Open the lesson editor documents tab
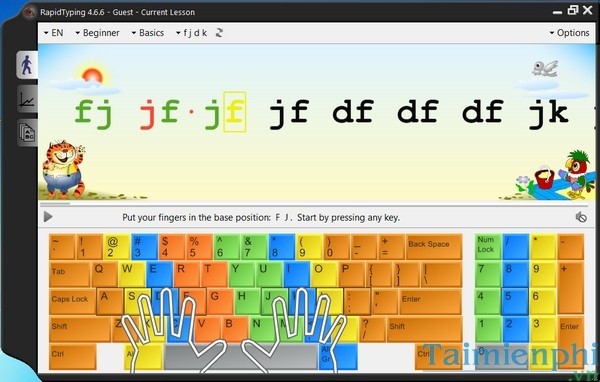600x382 pixels. click(x=28, y=132)
